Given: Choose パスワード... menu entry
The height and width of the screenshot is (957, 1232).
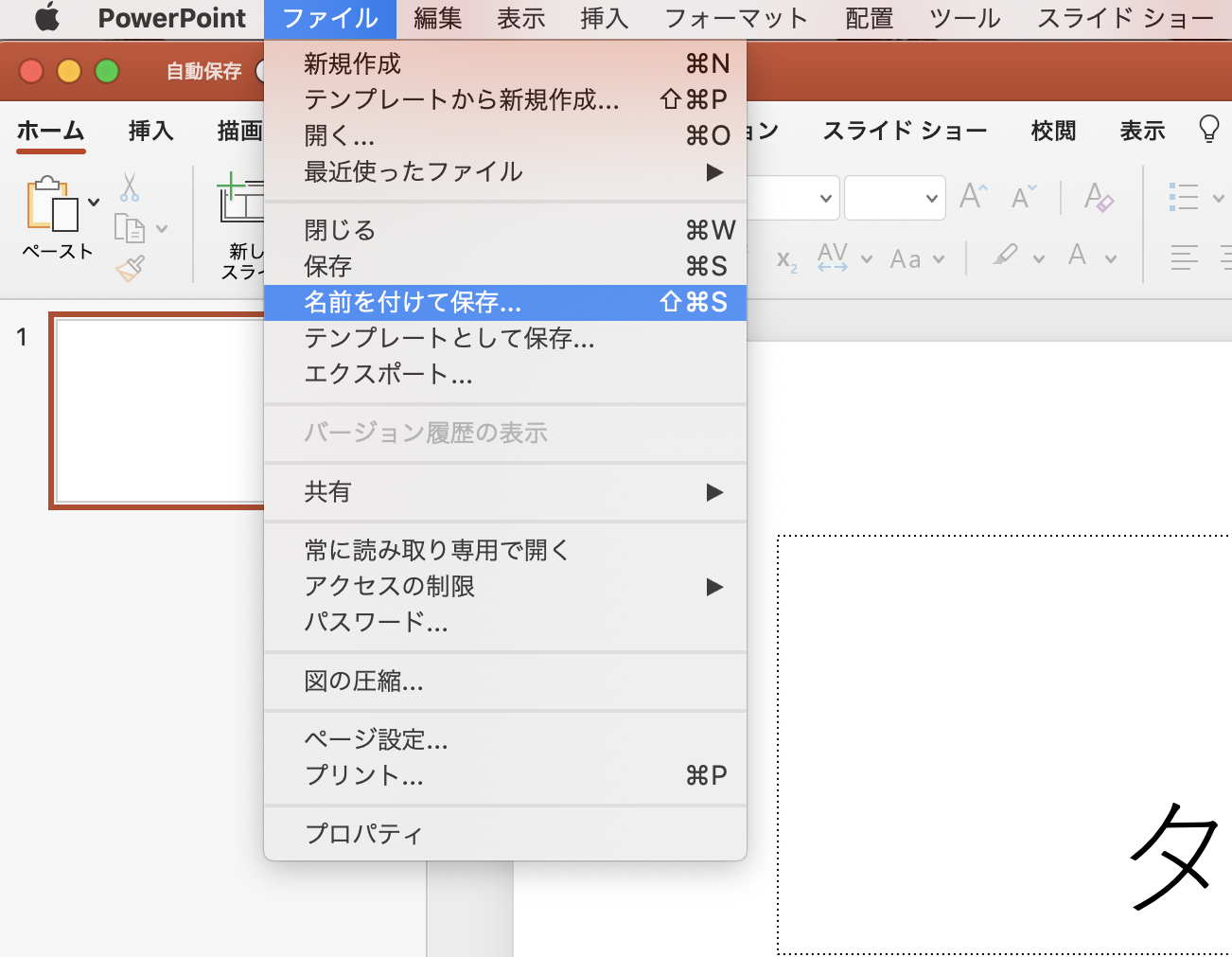Looking at the screenshot, I should coord(505,622).
